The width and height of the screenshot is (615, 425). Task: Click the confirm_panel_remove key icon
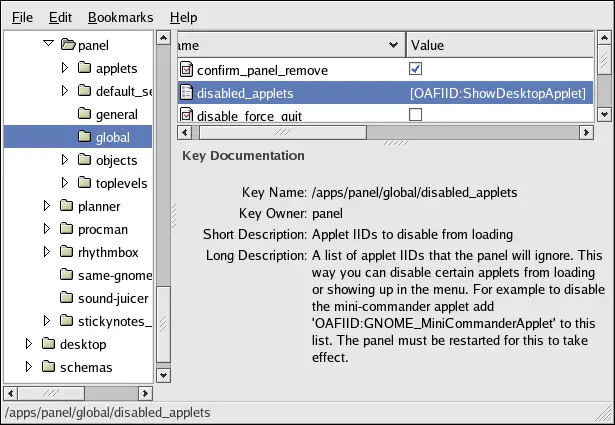(x=186, y=70)
